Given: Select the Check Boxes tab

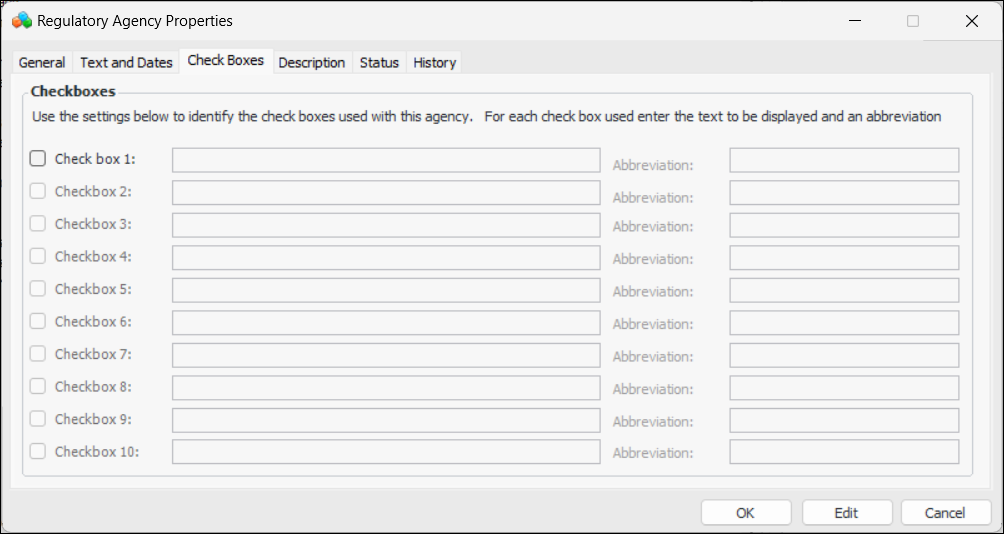Looking at the screenshot, I should pyautogui.click(x=226, y=61).
